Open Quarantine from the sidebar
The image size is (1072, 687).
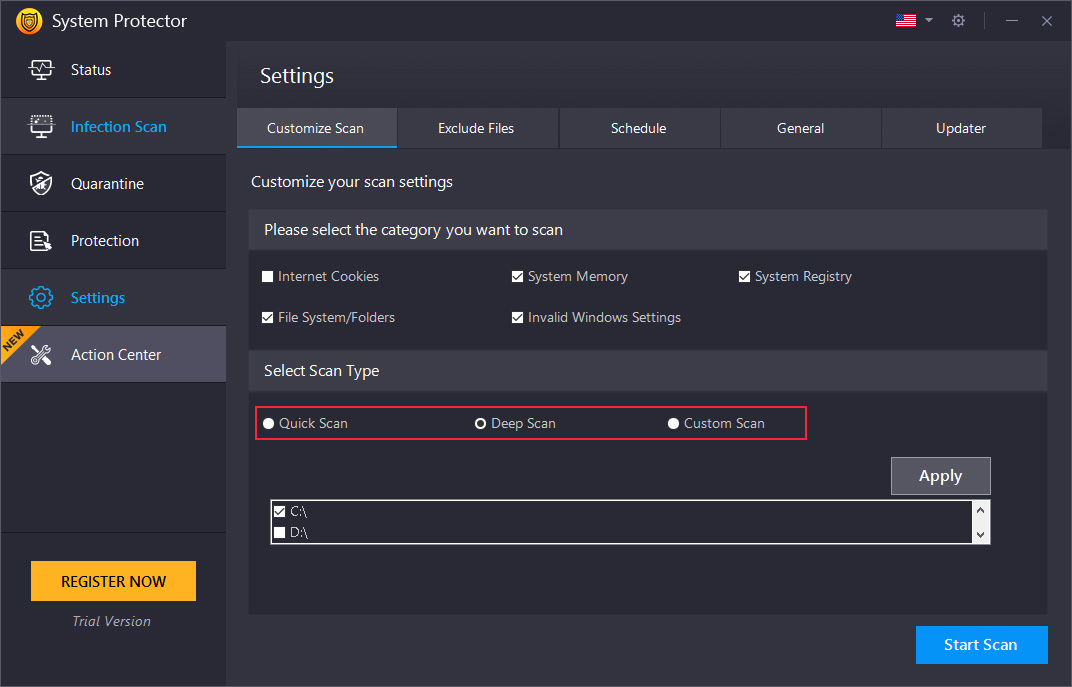click(41, 183)
